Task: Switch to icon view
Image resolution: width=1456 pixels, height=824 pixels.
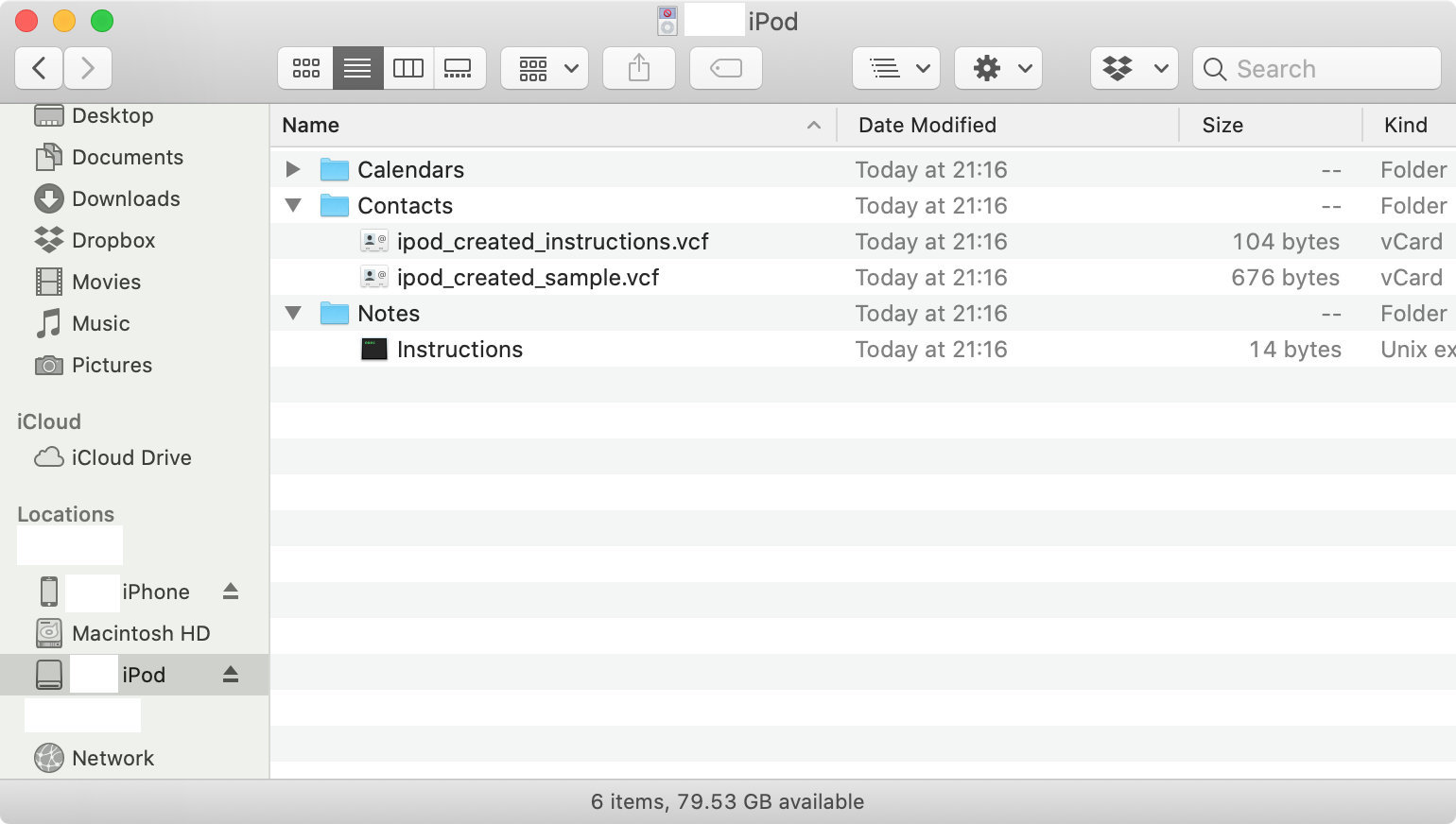Action: tap(305, 68)
